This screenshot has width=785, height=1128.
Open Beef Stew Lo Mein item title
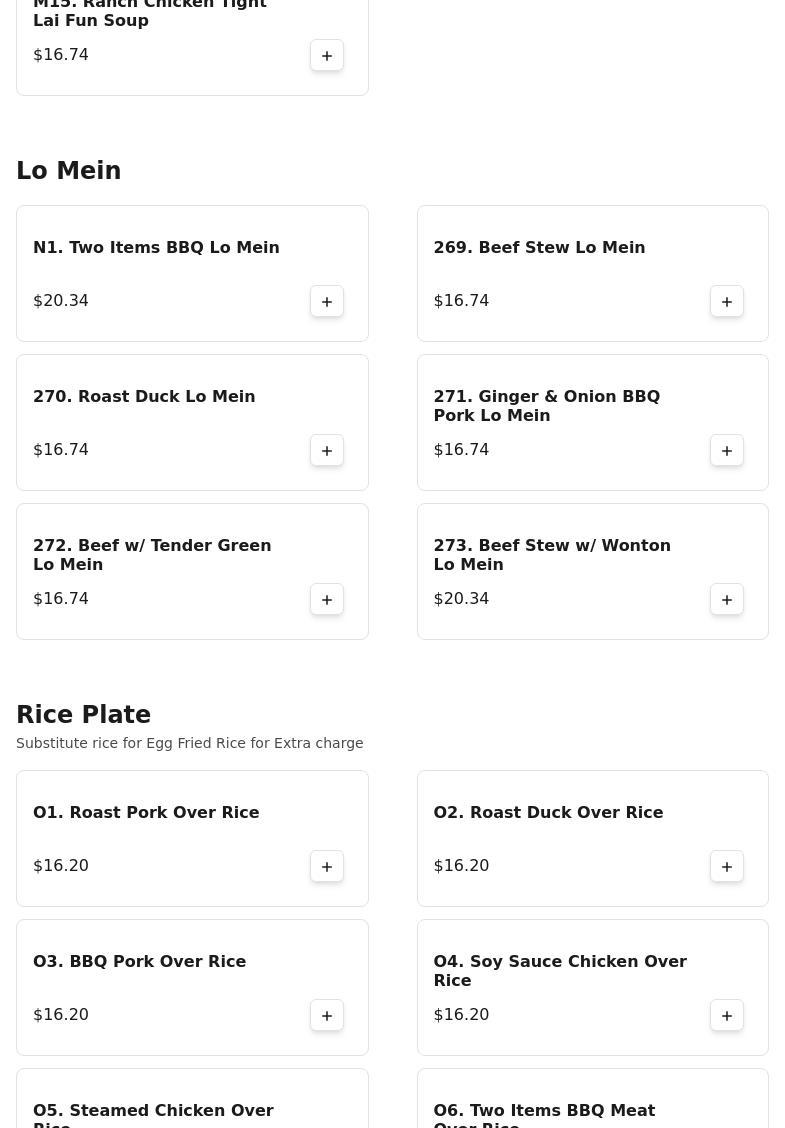point(539,248)
